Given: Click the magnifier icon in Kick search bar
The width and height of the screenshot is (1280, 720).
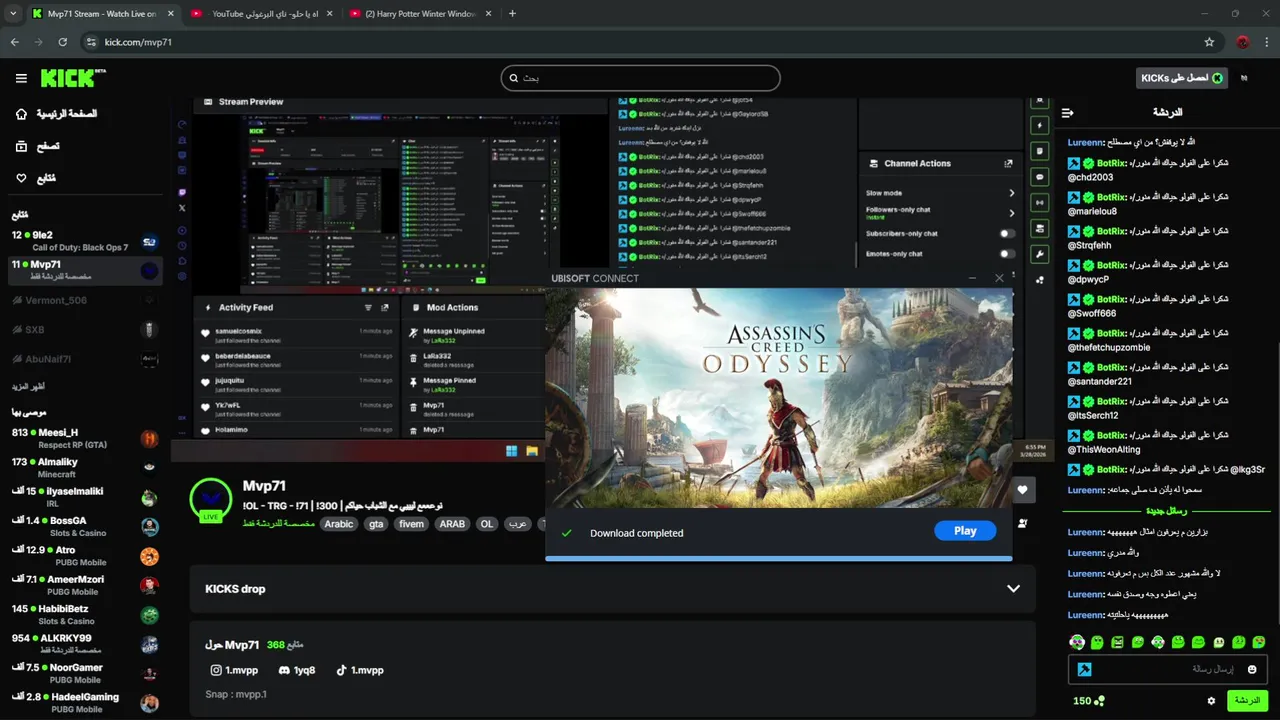Looking at the screenshot, I should (x=514, y=78).
